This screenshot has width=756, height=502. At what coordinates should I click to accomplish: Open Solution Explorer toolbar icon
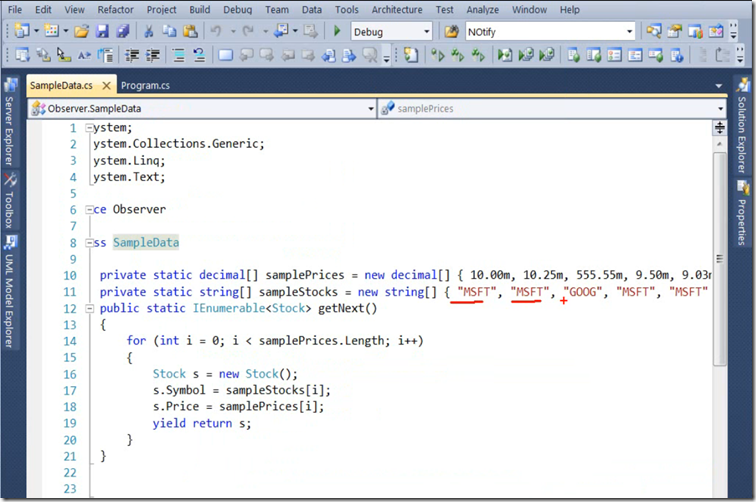coord(654,32)
